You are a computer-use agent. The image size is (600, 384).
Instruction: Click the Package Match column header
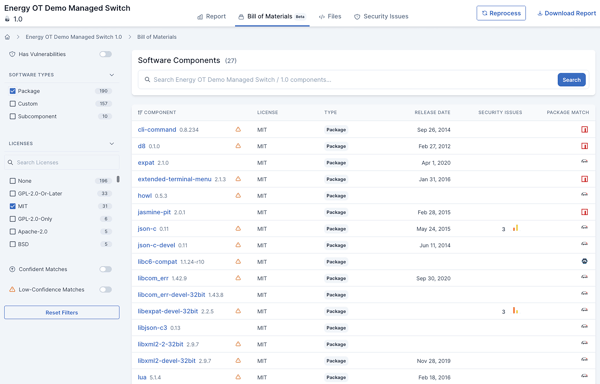click(568, 112)
